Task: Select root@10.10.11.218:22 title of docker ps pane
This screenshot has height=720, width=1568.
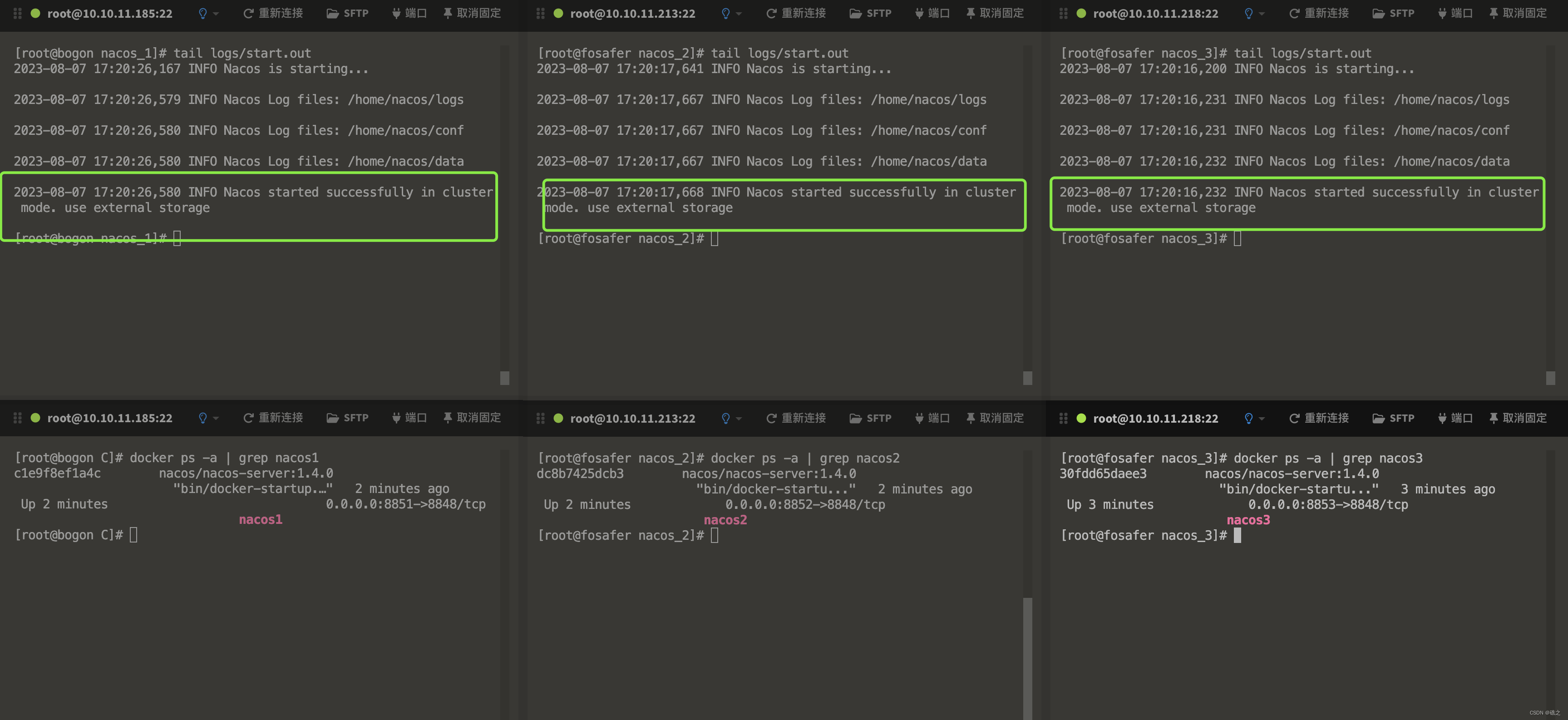Action: tap(1155, 419)
